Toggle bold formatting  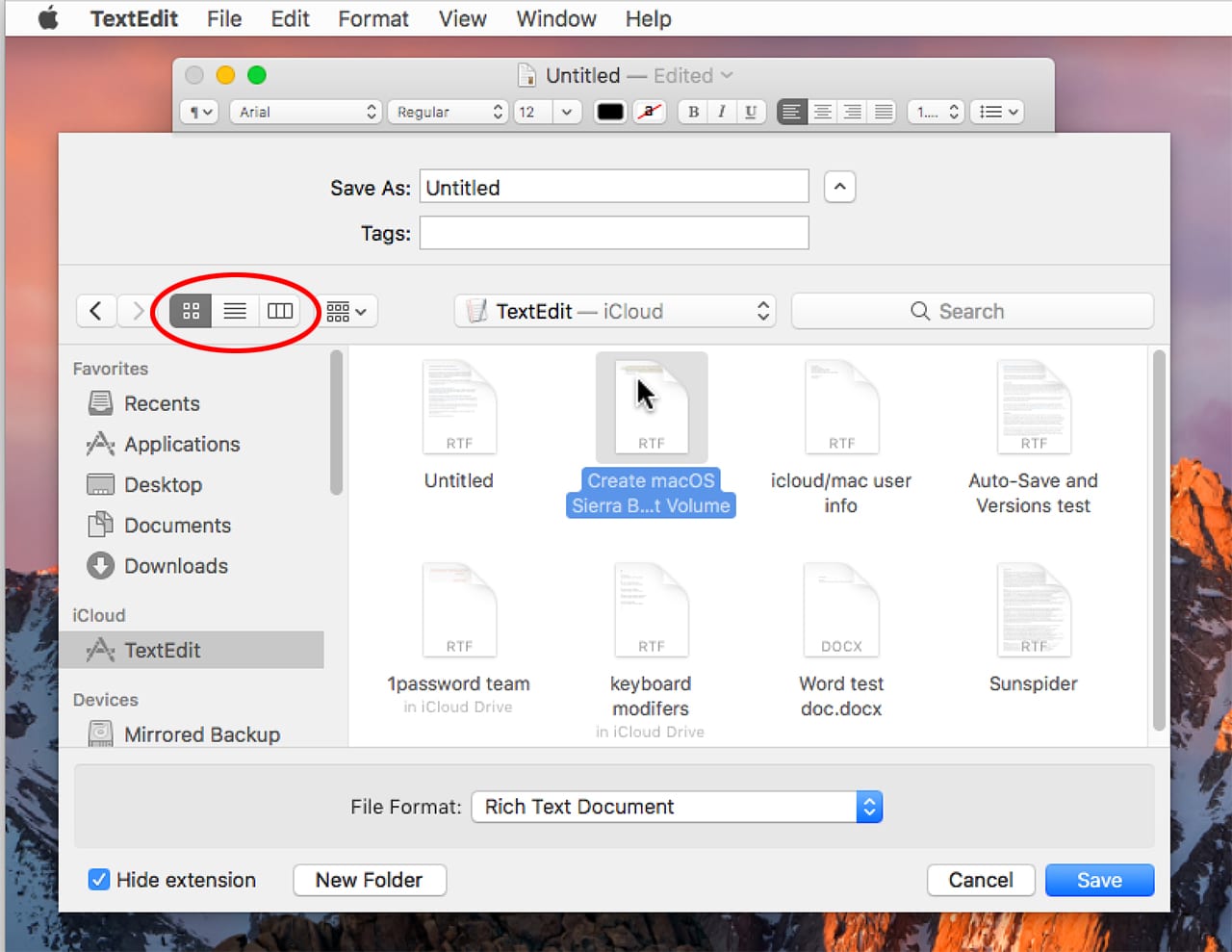pos(693,112)
